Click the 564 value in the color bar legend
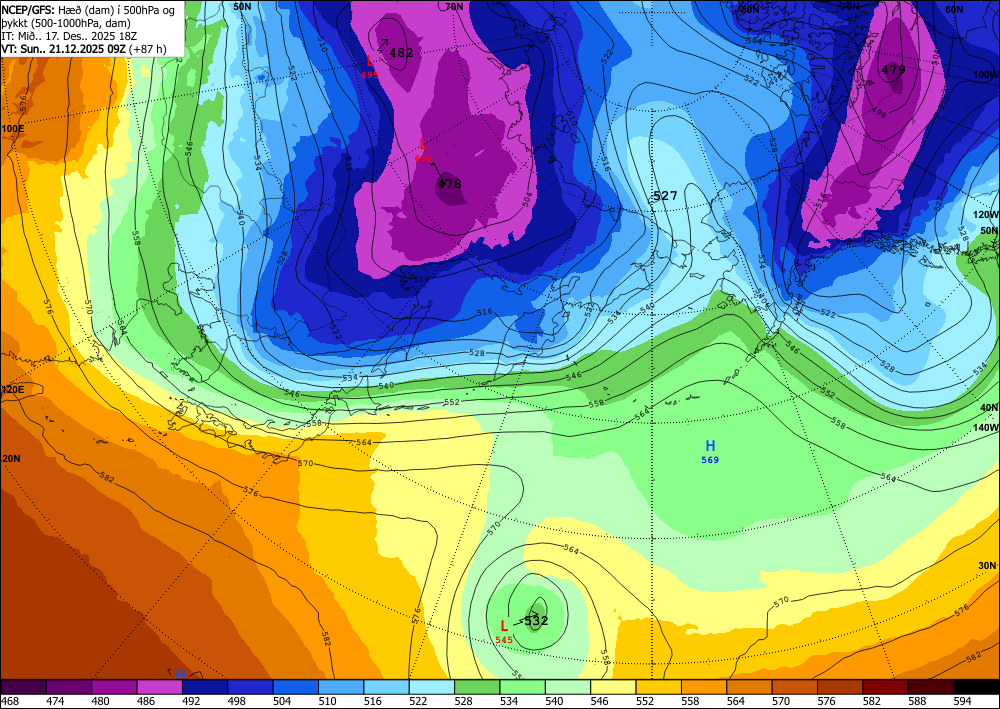 (736, 702)
